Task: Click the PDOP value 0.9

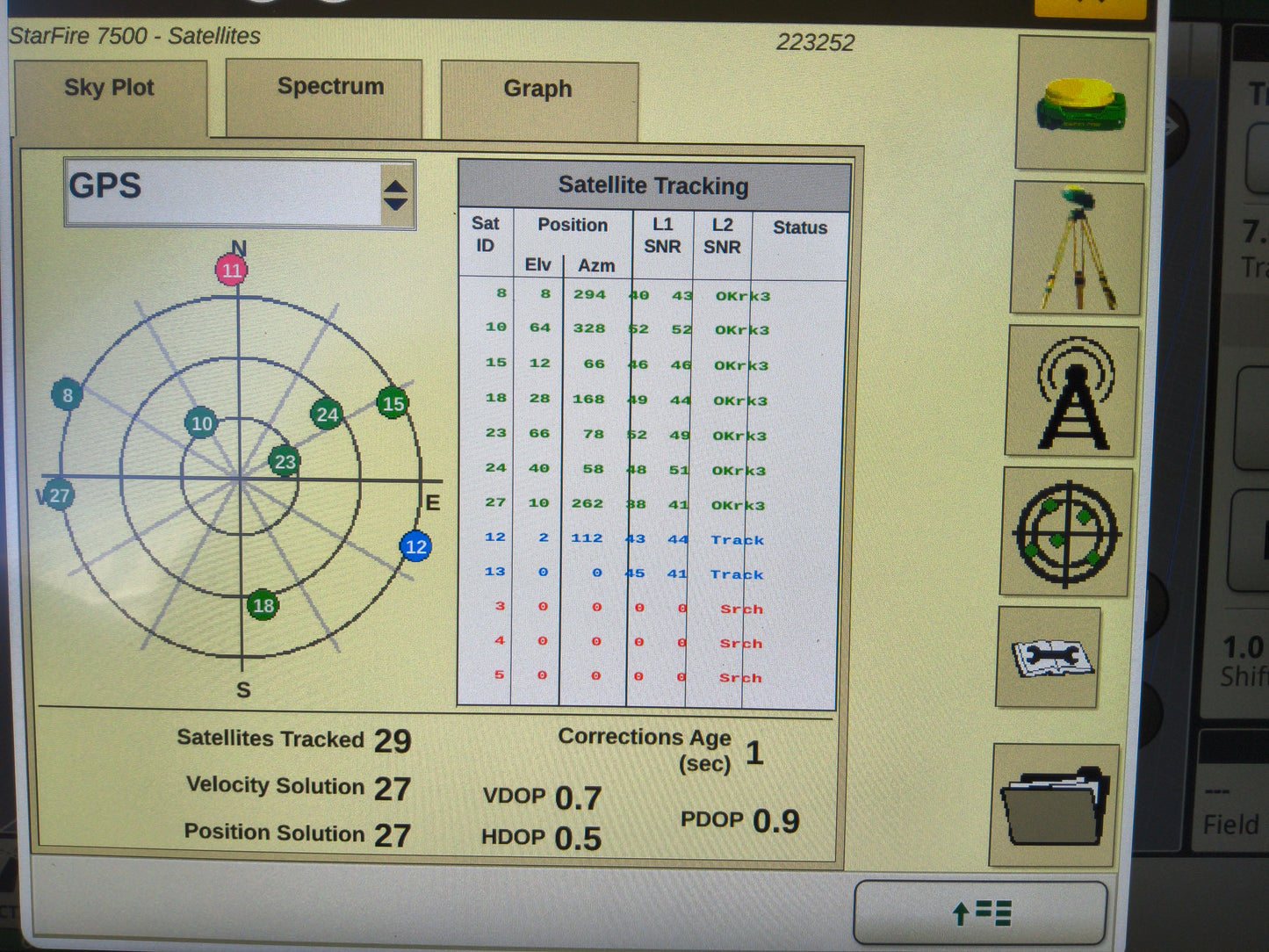Action: point(776,821)
